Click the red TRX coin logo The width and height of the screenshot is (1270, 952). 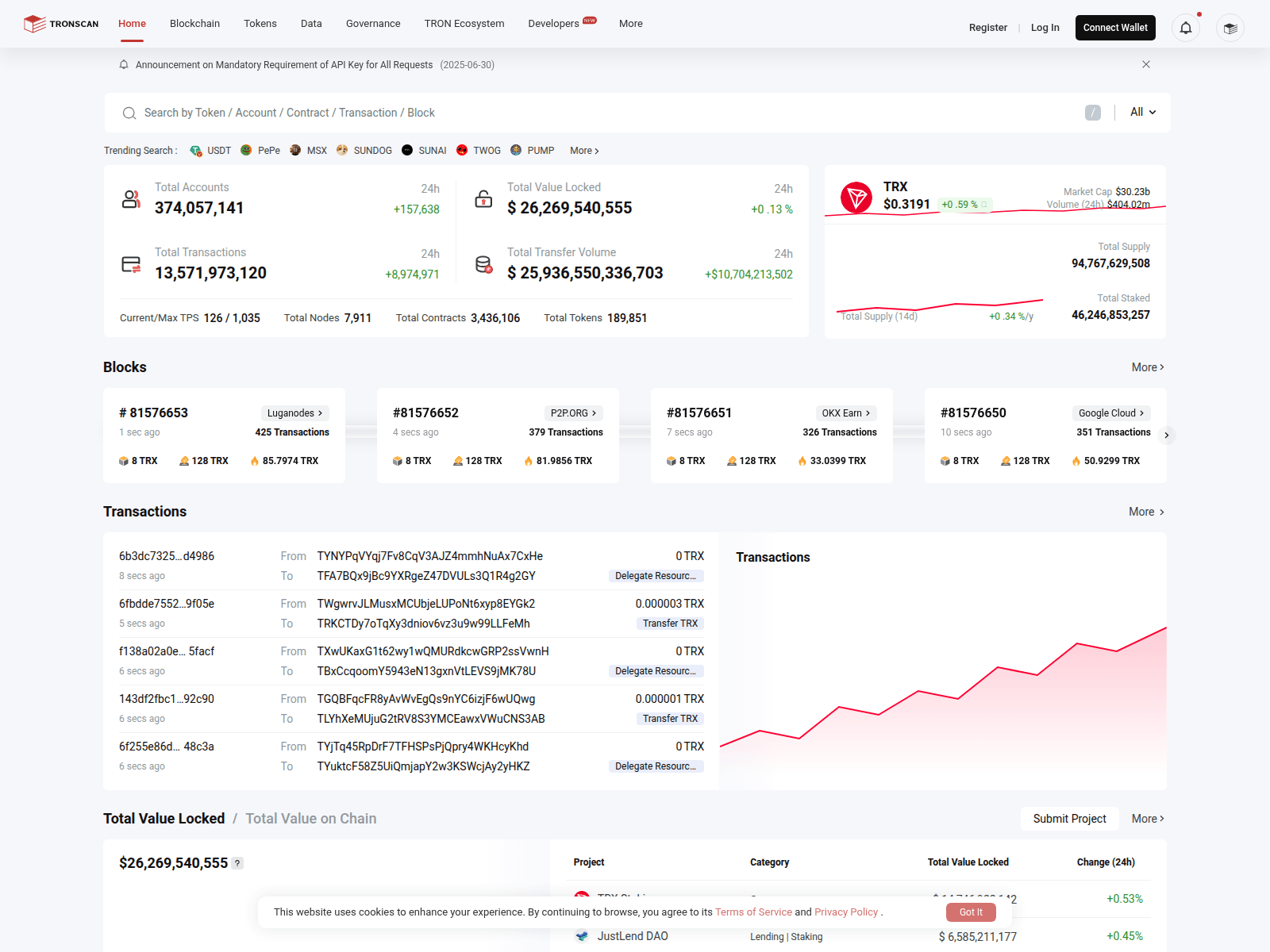(x=856, y=198)
